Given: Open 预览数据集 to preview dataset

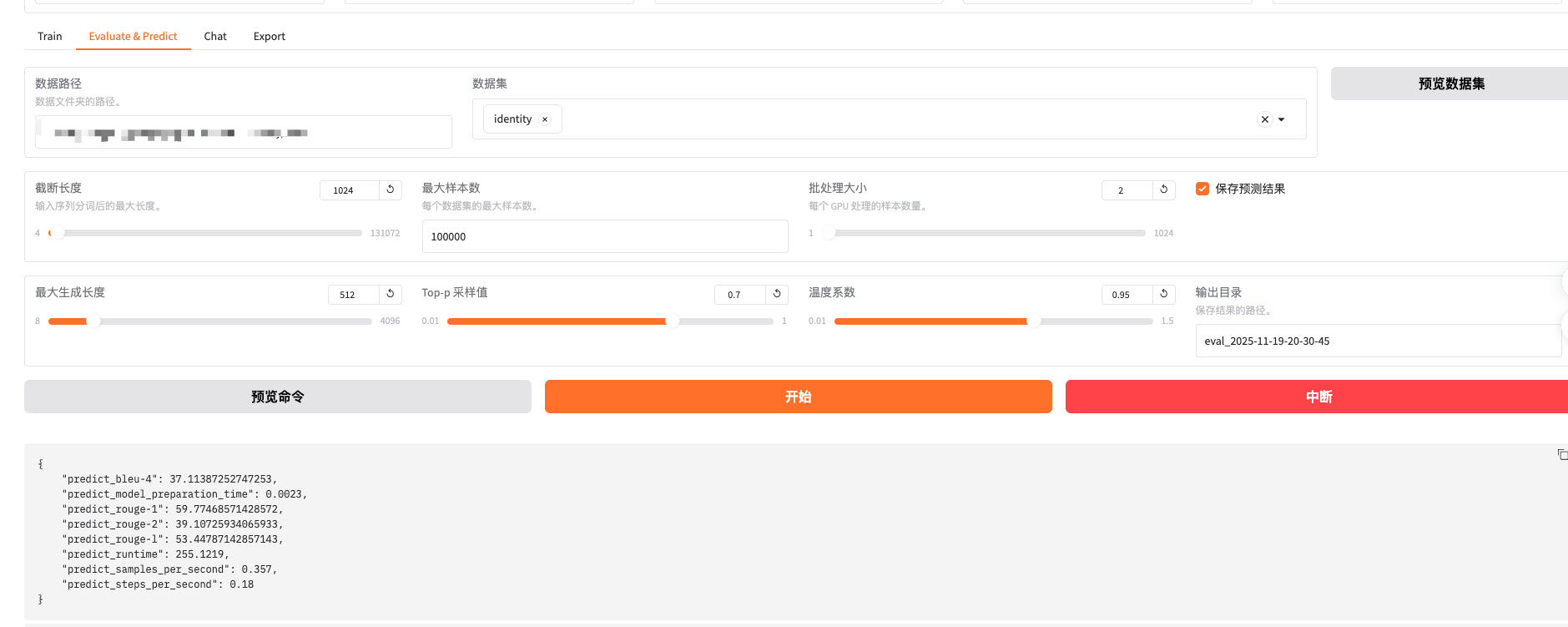Looking at the screenshot, I should click(x=1450, y=83).
